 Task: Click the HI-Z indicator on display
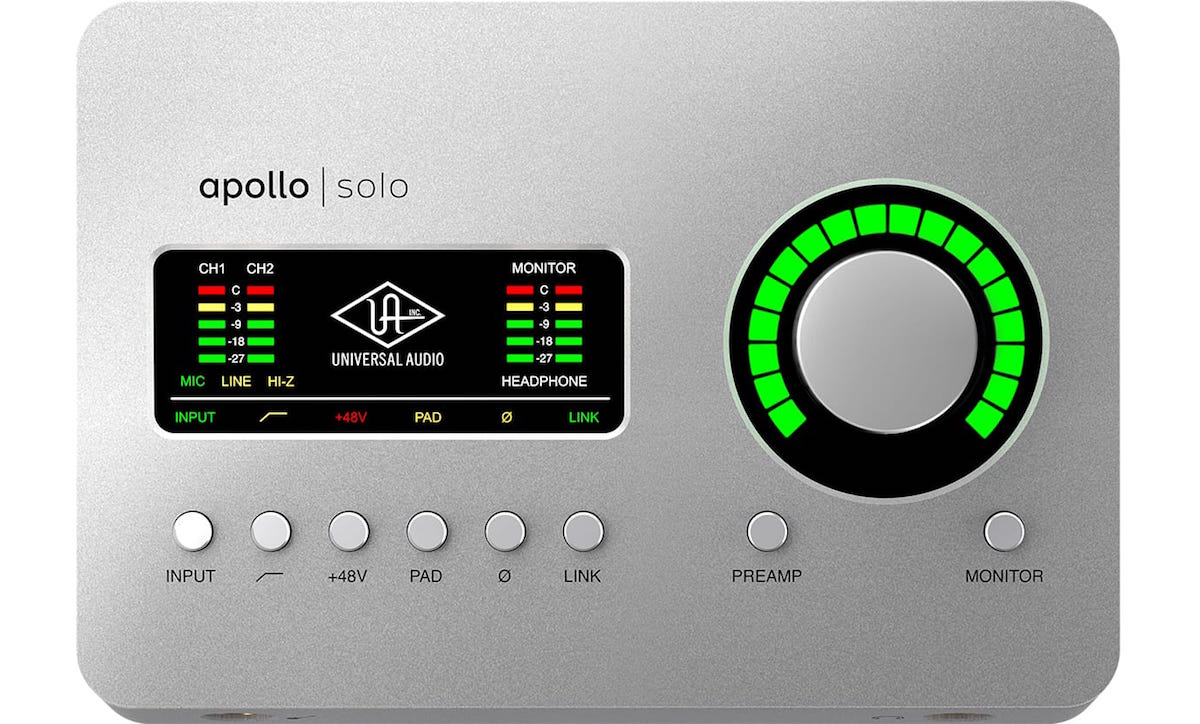point(281,381)
